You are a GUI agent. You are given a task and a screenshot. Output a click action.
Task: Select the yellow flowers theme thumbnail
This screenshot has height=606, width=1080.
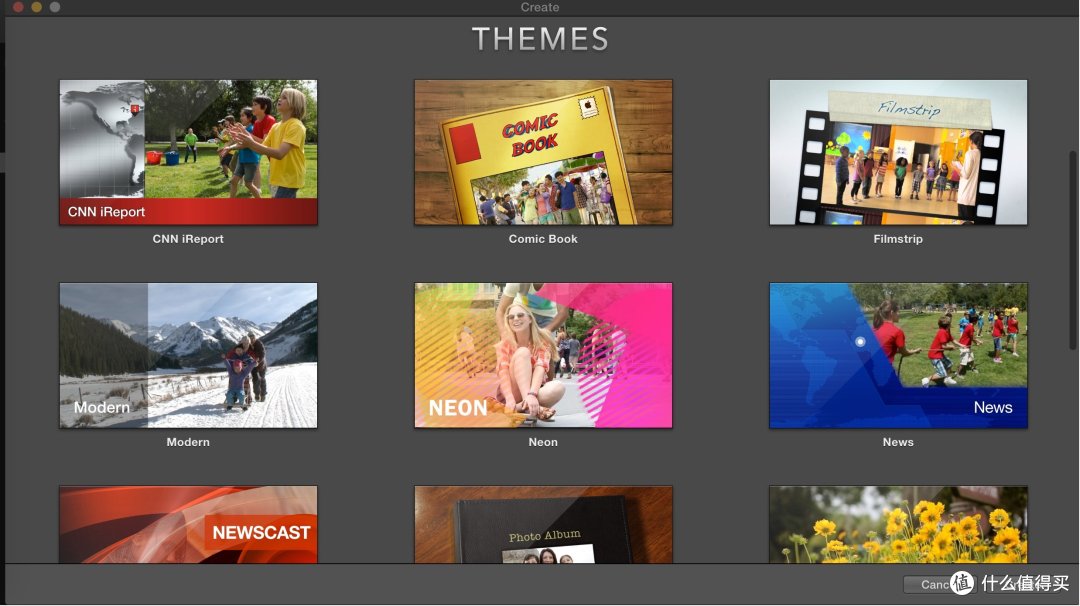898,525
